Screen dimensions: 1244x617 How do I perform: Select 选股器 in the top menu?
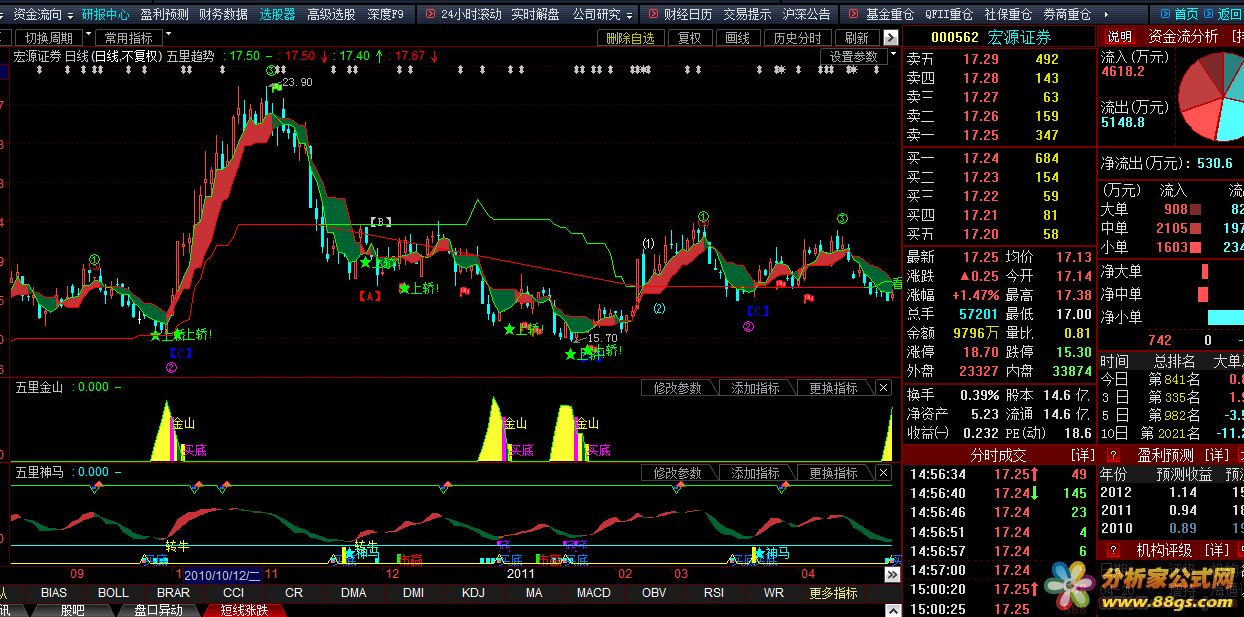tap(278, 15)
